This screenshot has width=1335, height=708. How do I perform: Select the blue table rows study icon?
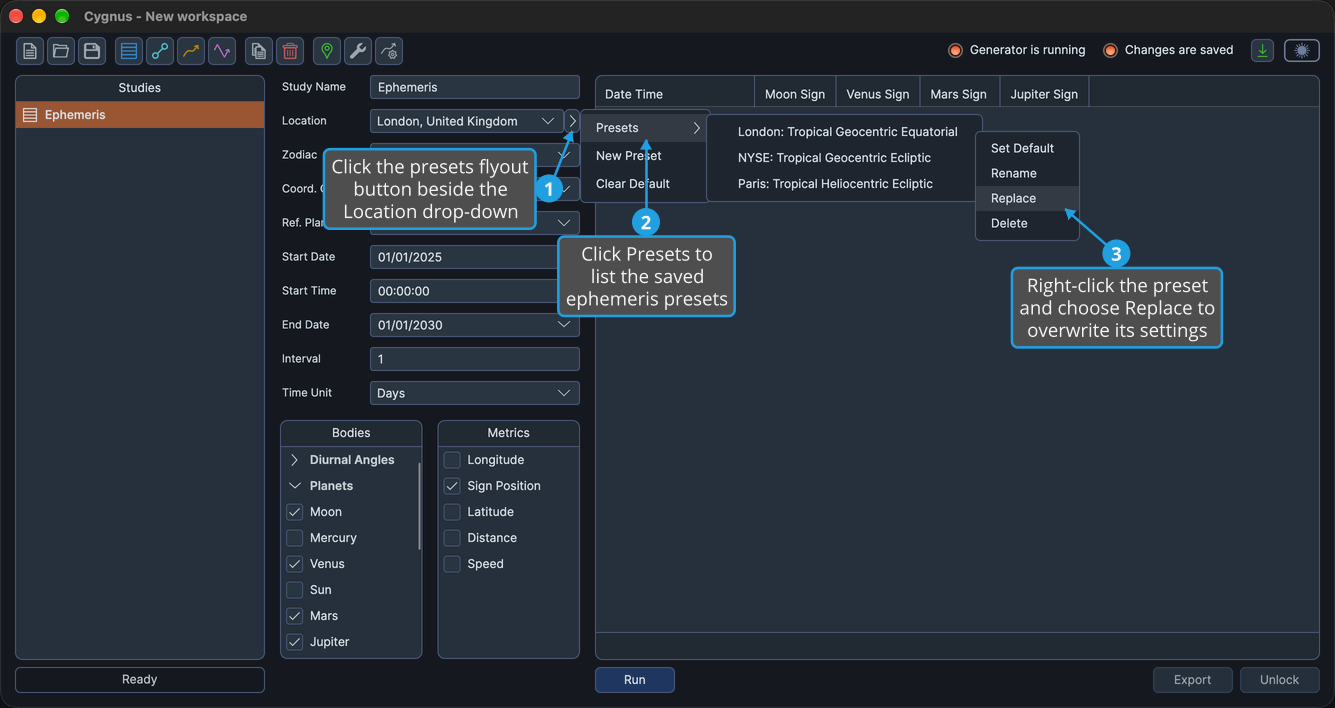click(x=129, y=51)
